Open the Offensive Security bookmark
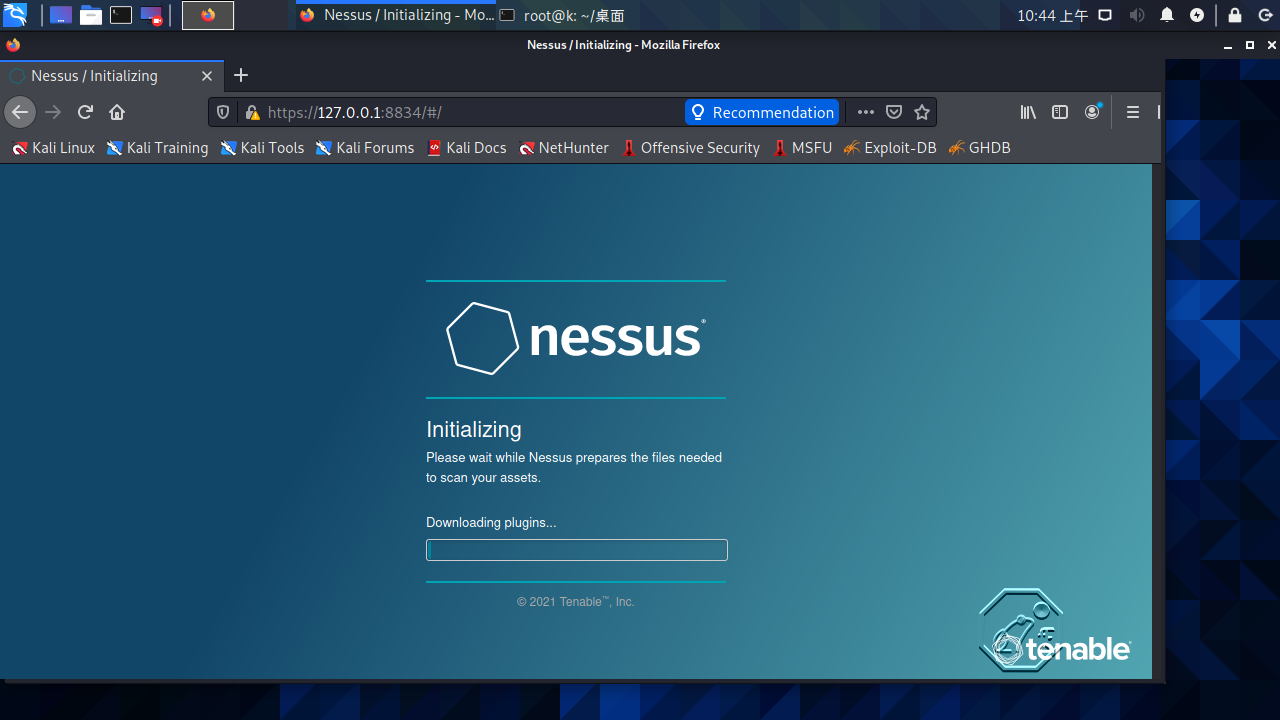 pos(690,148)
